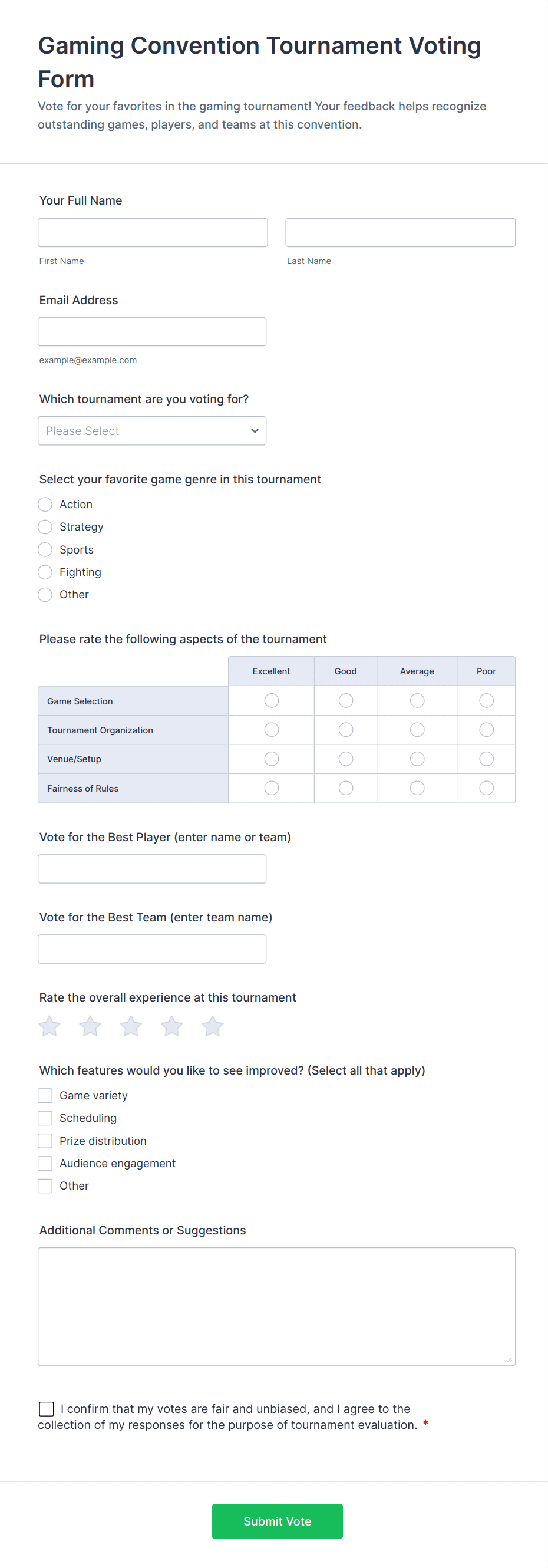Give the tournament five stars
Image resolution: width=548 pixels, height=1568 pixels.
(x=212, y=1026)
